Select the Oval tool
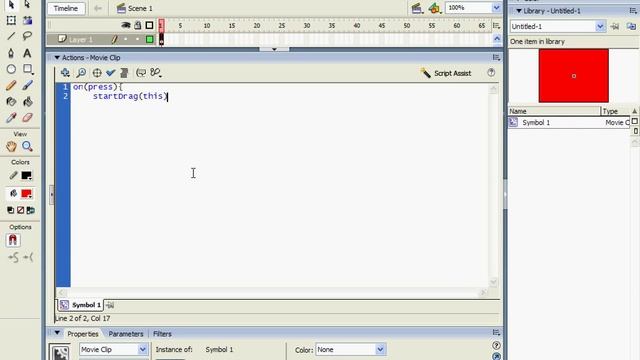 [11, 69]
